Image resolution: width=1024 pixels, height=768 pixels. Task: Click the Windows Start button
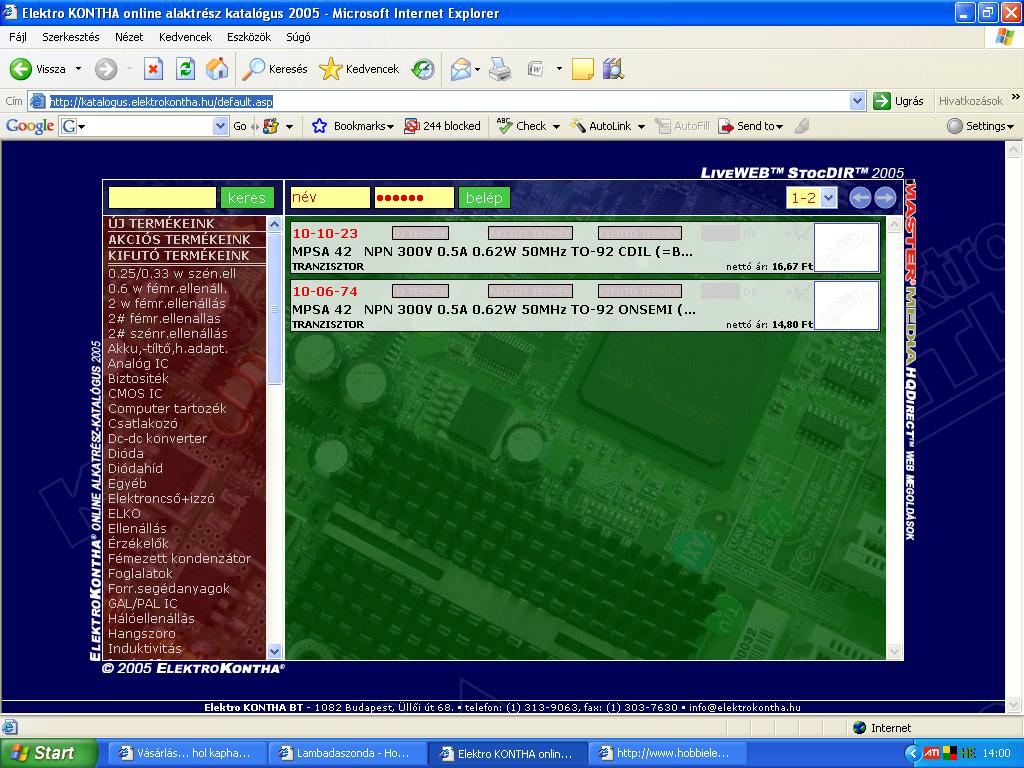tap(48, 753)
